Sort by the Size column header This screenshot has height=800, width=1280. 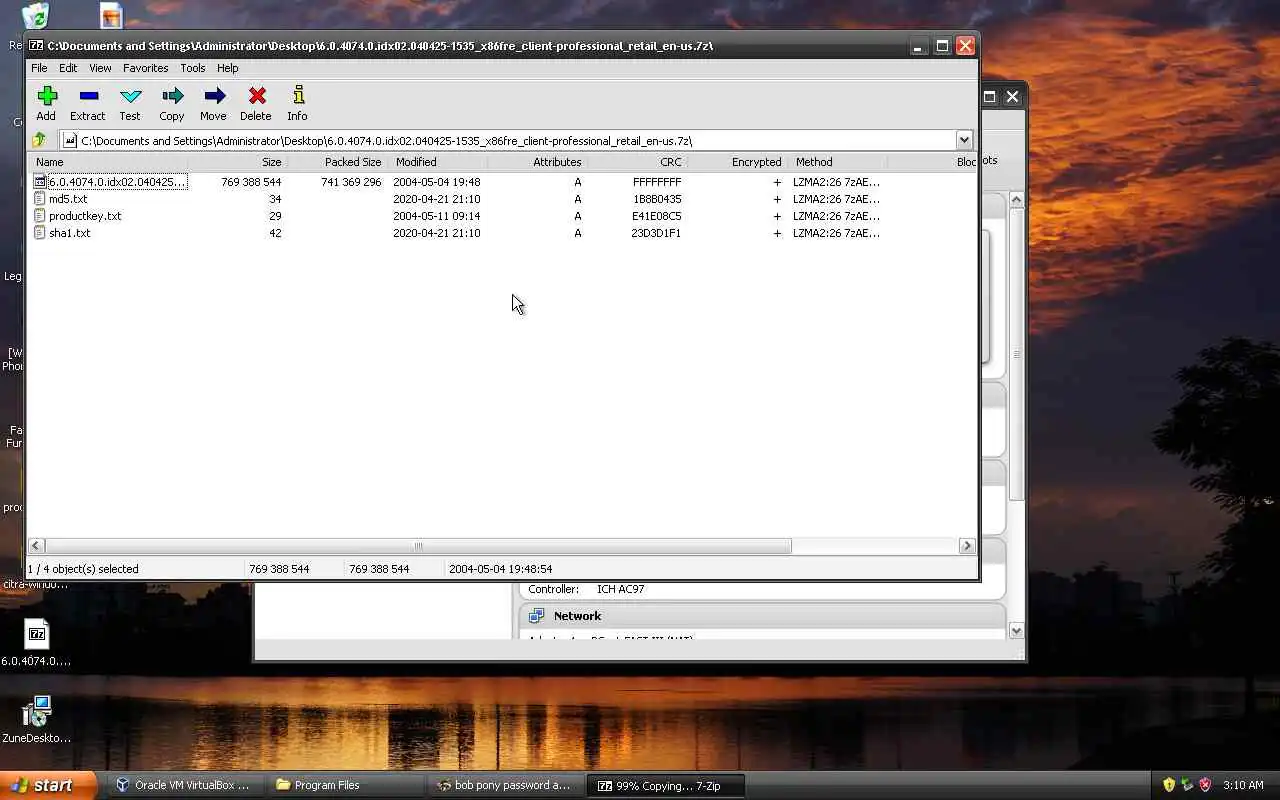[x=238, y=162]
